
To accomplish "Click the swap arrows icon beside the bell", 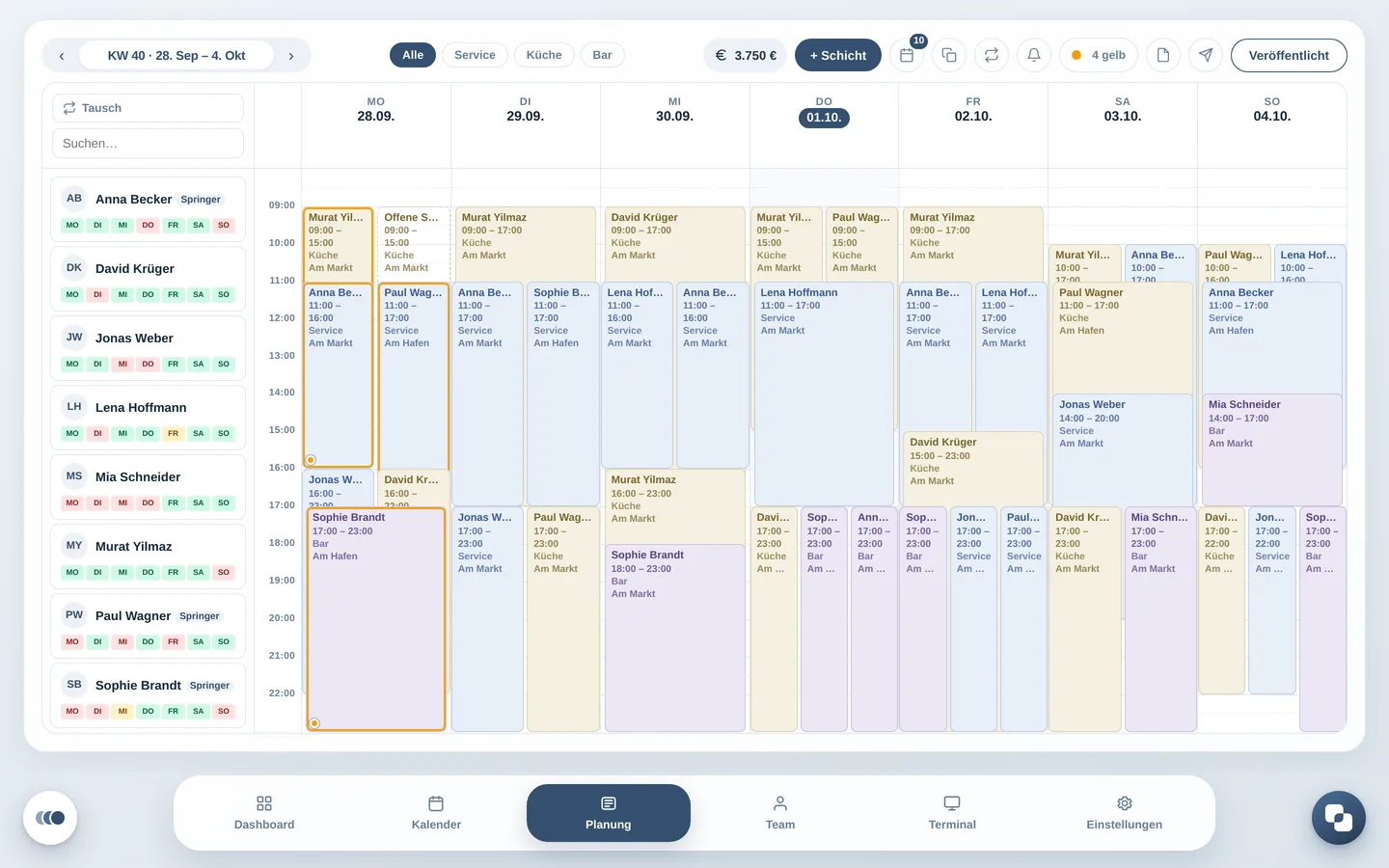I will (x=992, y=55).
